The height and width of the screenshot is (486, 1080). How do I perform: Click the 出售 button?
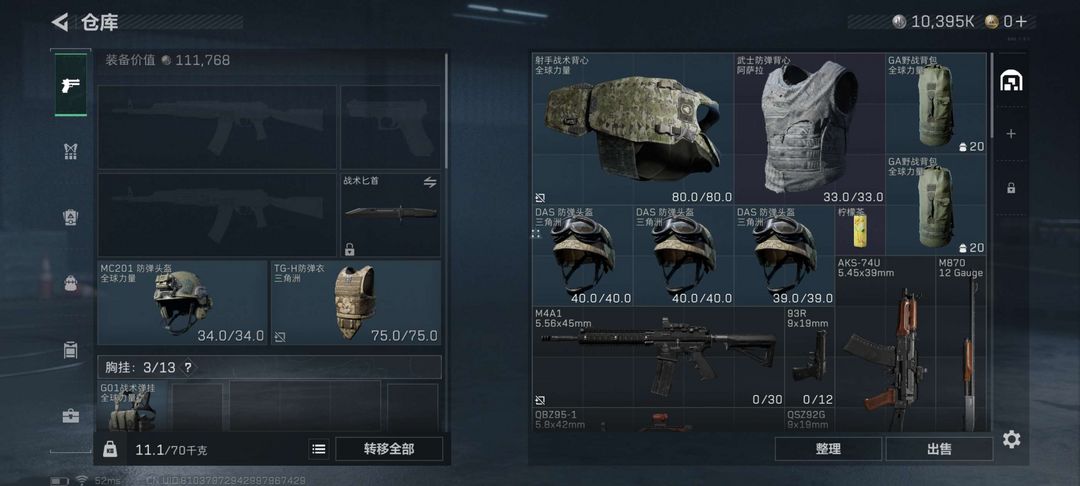[939, 449]
